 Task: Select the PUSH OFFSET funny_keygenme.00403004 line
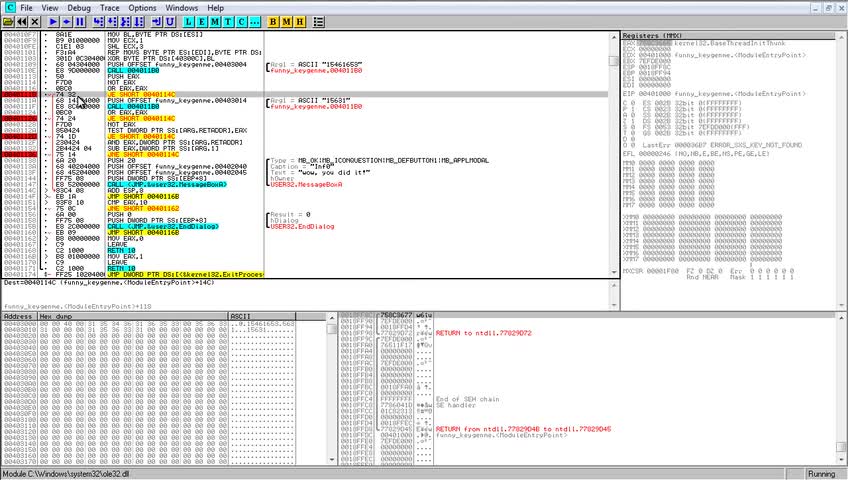point(177,64)
